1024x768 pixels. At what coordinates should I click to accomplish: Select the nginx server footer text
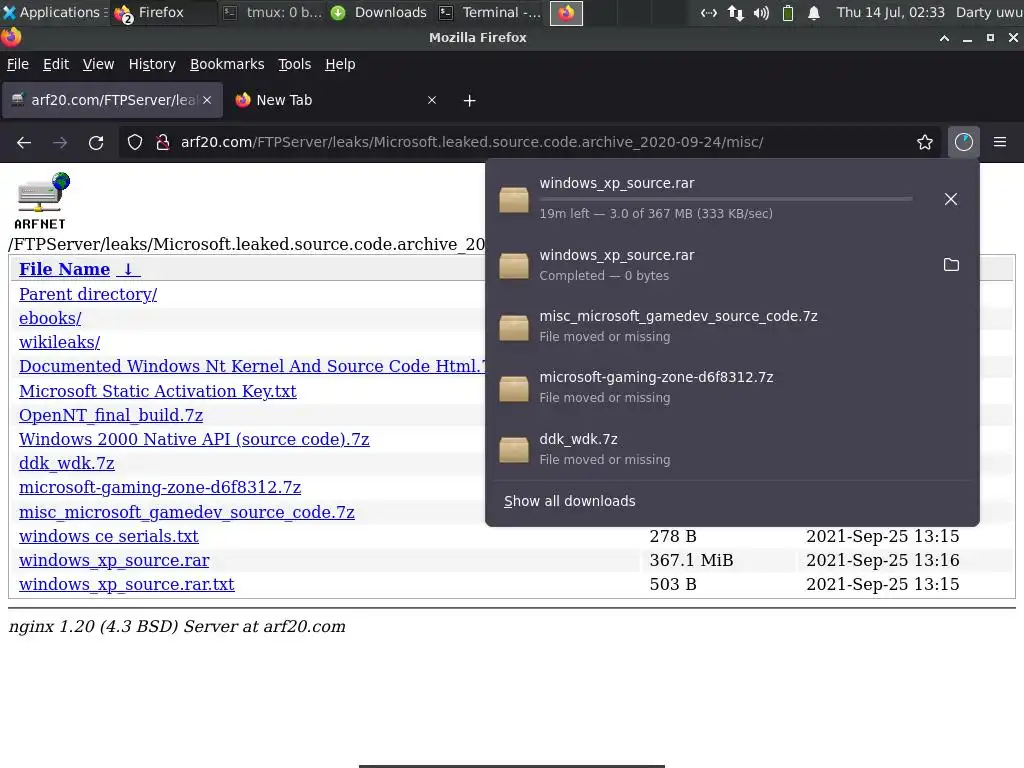tap(177, 626)
